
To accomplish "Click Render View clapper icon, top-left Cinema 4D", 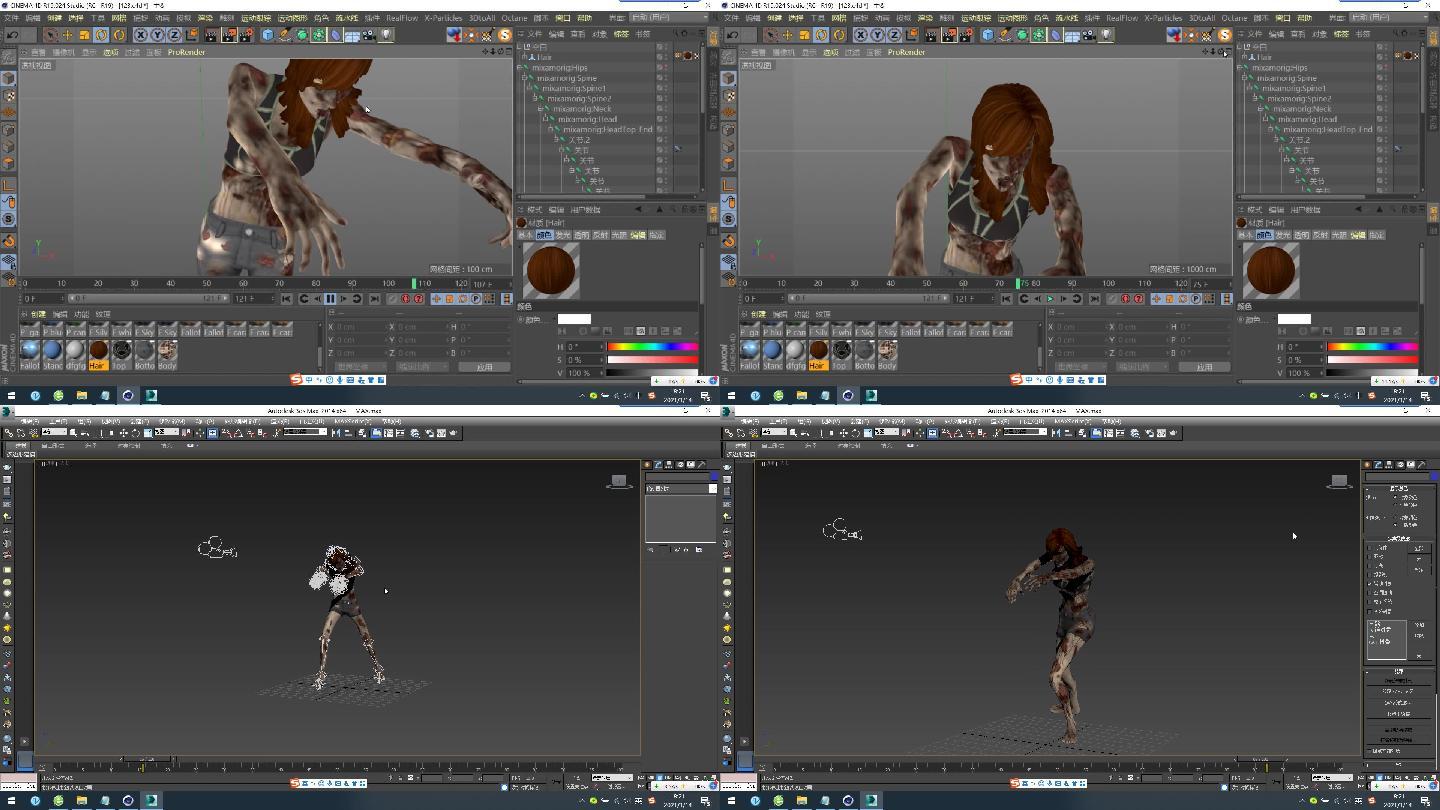I will tap(212, 35).
